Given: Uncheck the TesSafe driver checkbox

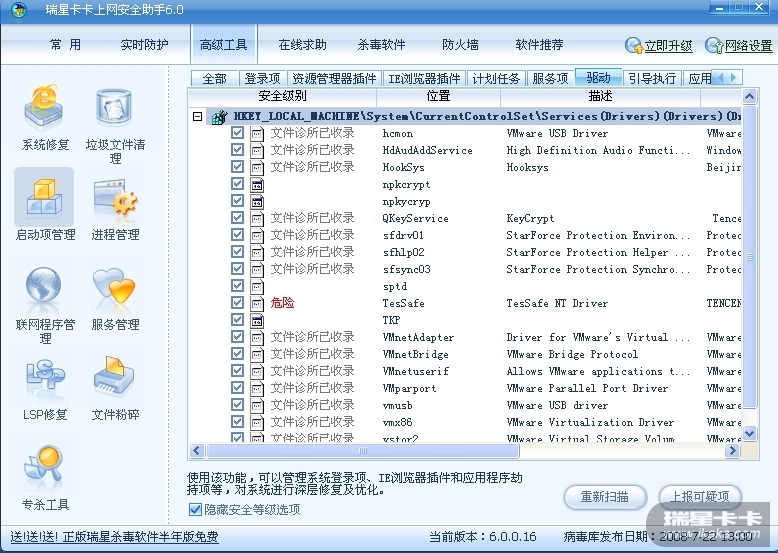Looking at the screenshot, I should click(x=237, y=302).
